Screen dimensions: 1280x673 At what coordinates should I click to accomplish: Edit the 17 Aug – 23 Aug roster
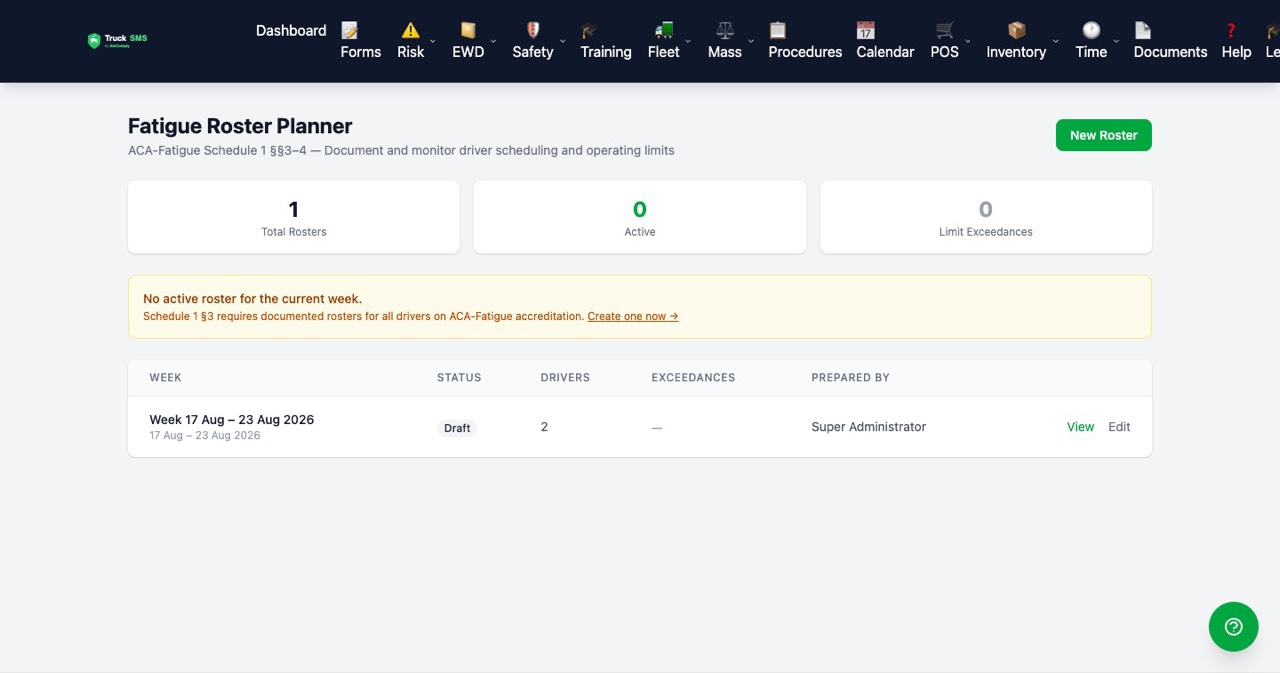tap(1119, 427)
